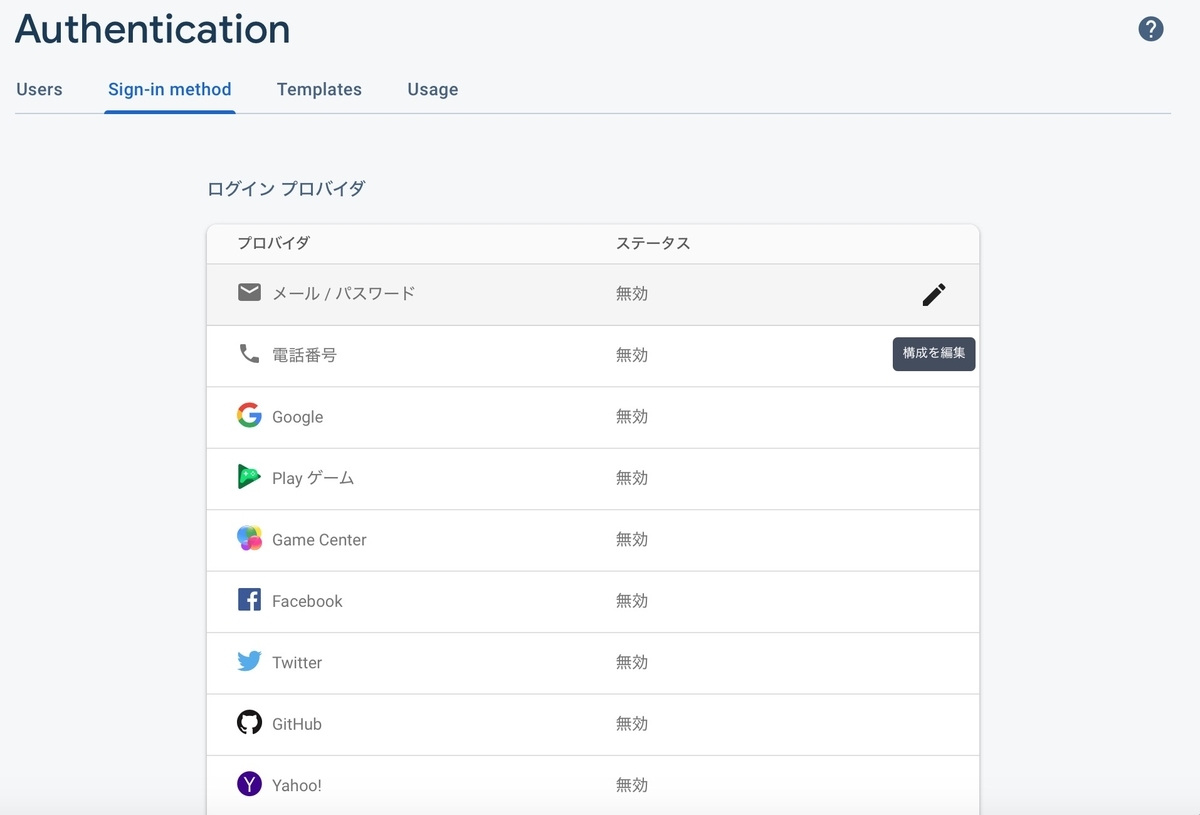Click the 無効 status in Twitter row
The image size is (1200, 815).
click(x=632, y=662)
